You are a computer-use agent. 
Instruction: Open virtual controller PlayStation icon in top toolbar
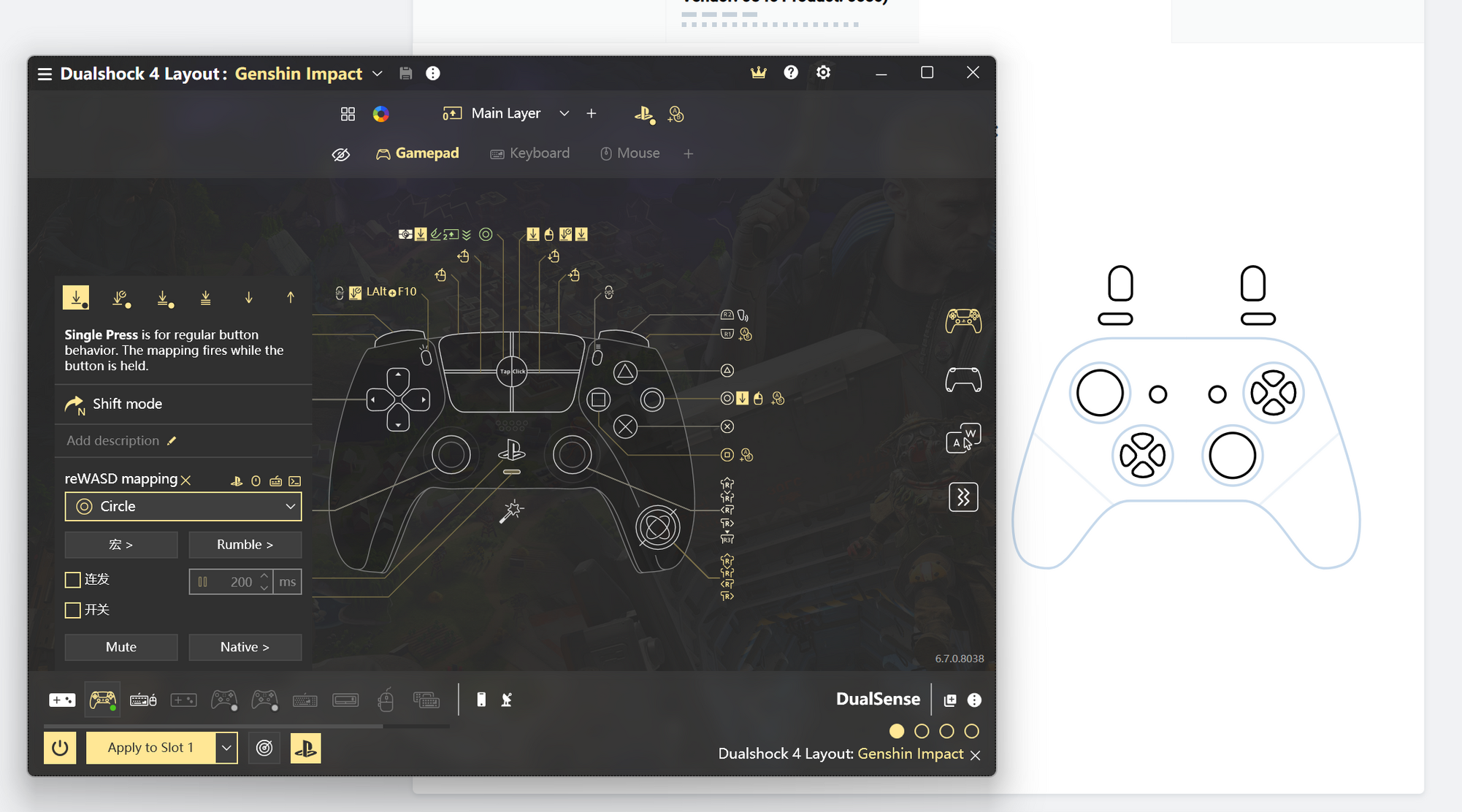point(644,114)
